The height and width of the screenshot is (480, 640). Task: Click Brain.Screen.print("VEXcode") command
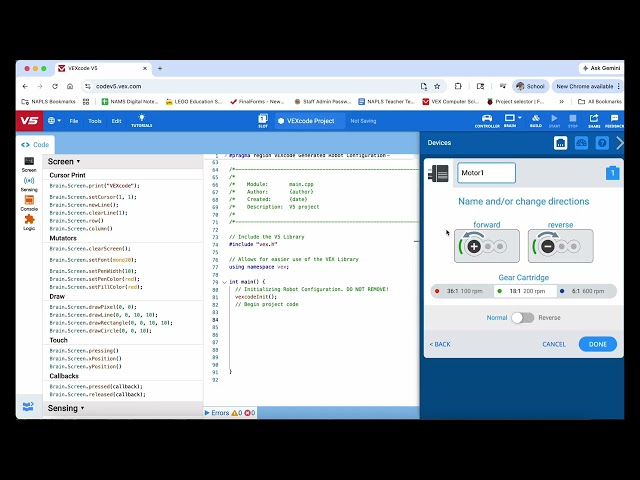[94, 186]
